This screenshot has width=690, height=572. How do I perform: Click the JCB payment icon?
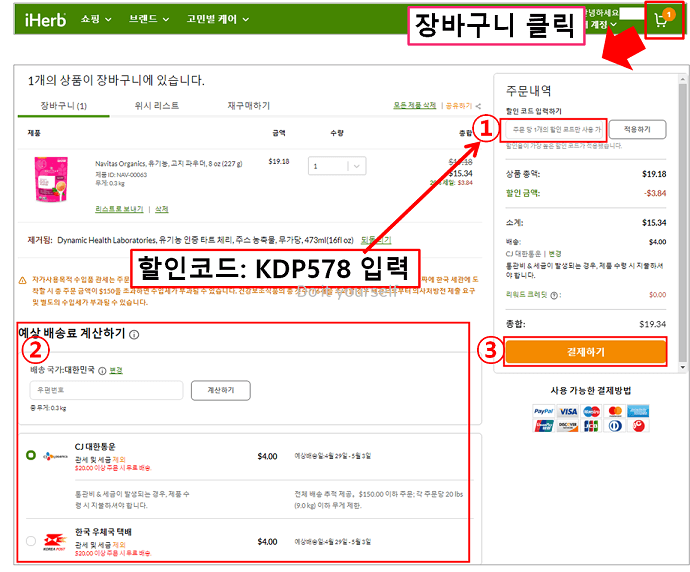pyautogui.click(x=591, y=425)
